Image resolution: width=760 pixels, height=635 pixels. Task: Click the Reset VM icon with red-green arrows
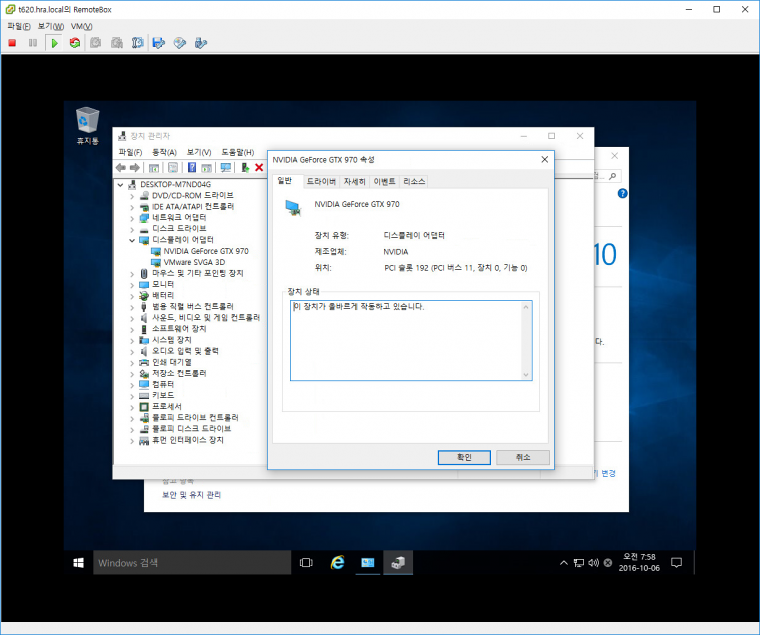tap(75, 43)
